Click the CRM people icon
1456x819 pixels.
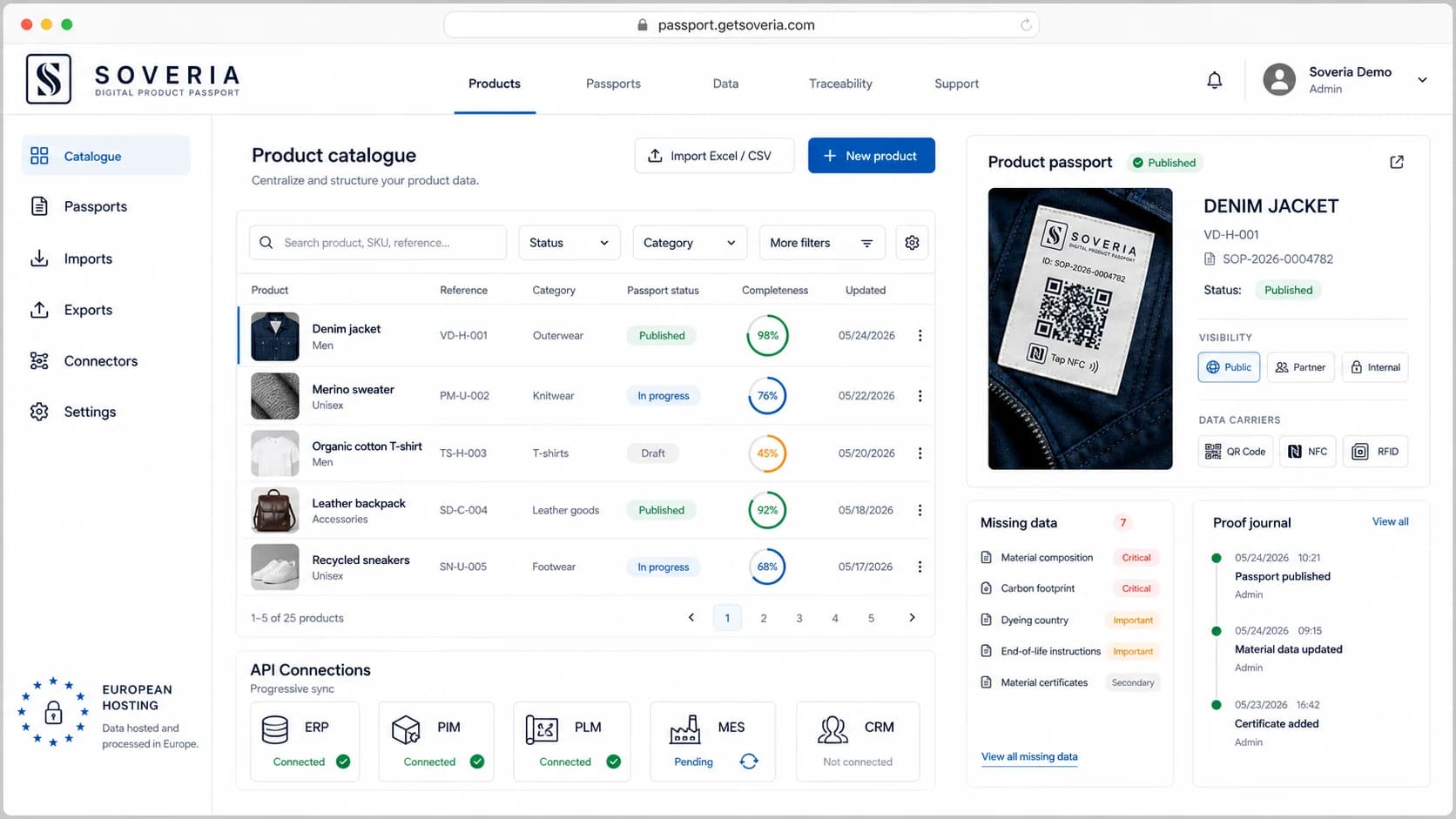pyautogui.click(x=833, y=729)
